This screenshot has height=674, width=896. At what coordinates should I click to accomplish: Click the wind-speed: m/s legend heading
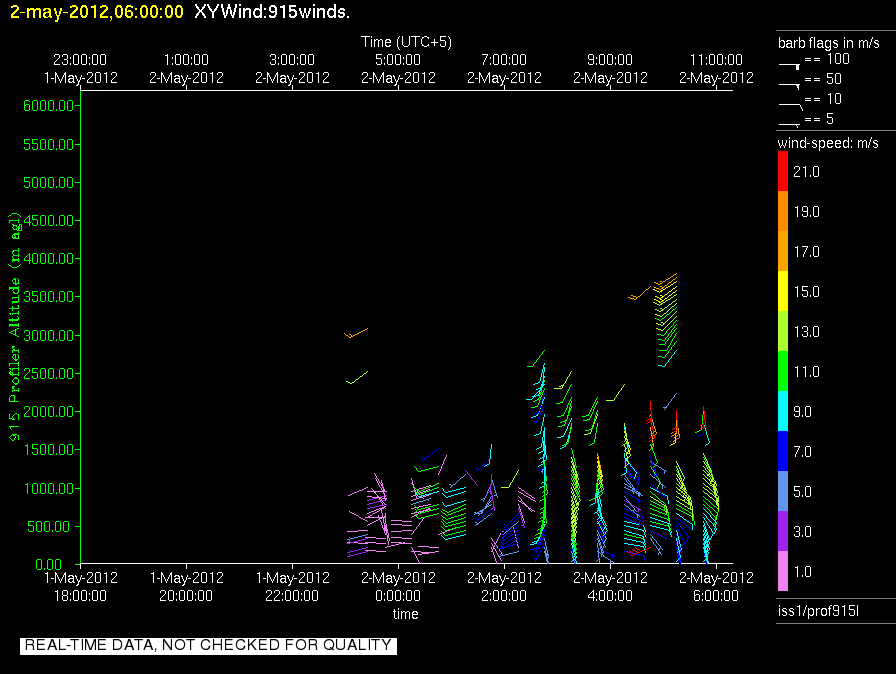click(x=828, y=143)
